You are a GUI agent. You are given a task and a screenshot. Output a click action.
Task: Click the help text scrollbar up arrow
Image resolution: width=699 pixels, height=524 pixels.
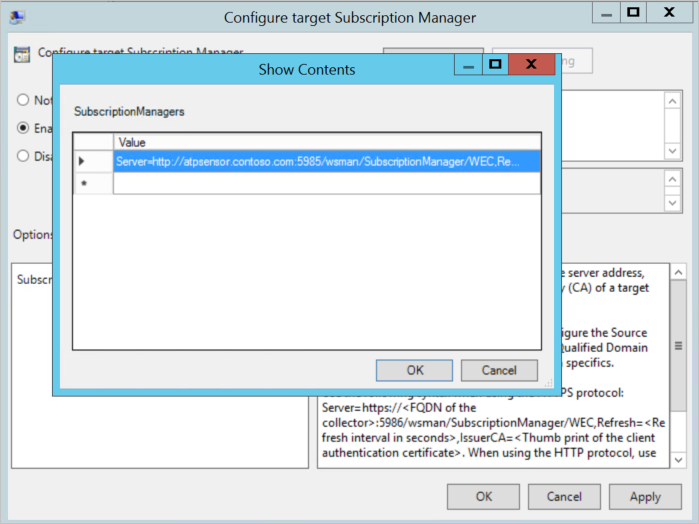click(x=678, y=272)
